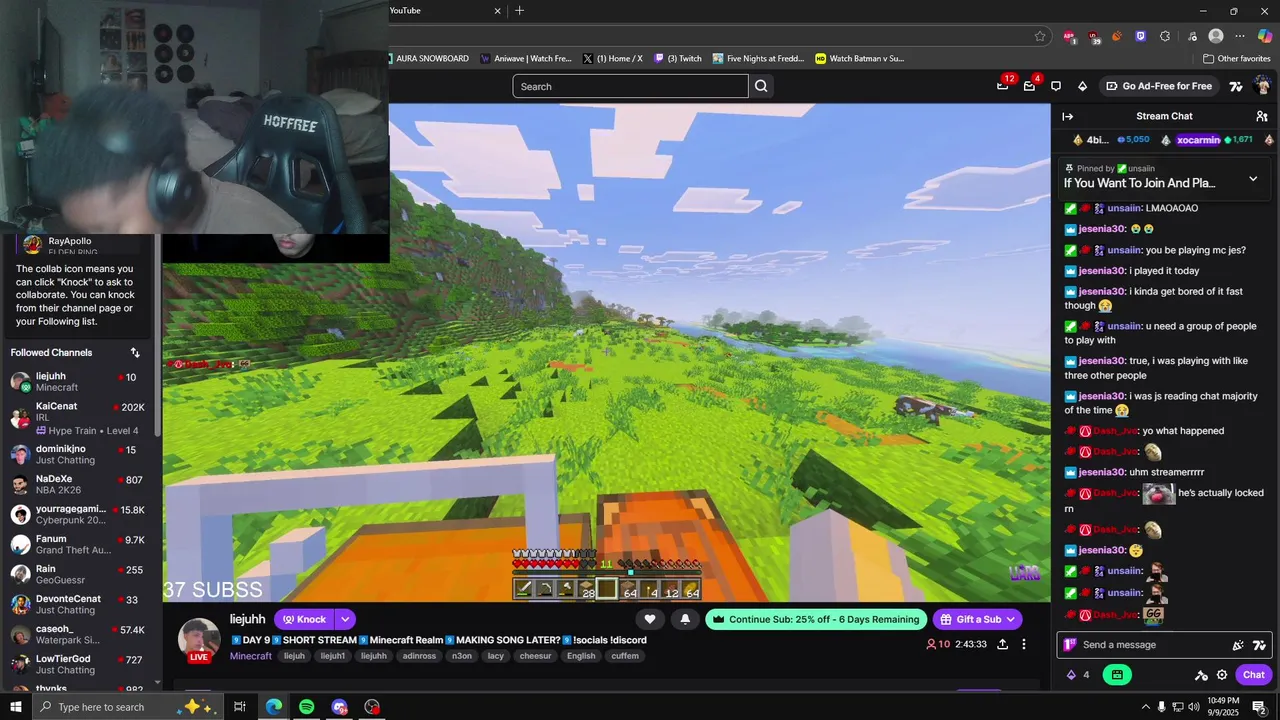The image size is (1280, 720).
Task: Open the three-dot more options below stream
Action: tap(1023, 644)
